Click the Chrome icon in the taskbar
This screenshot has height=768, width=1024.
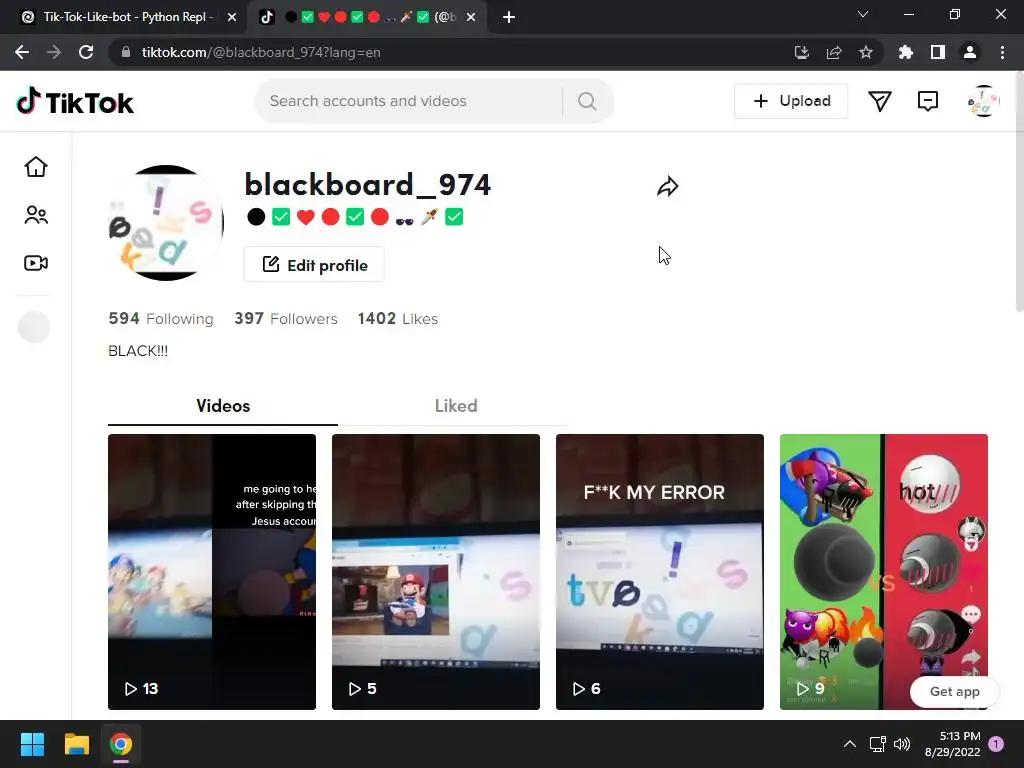121,744
